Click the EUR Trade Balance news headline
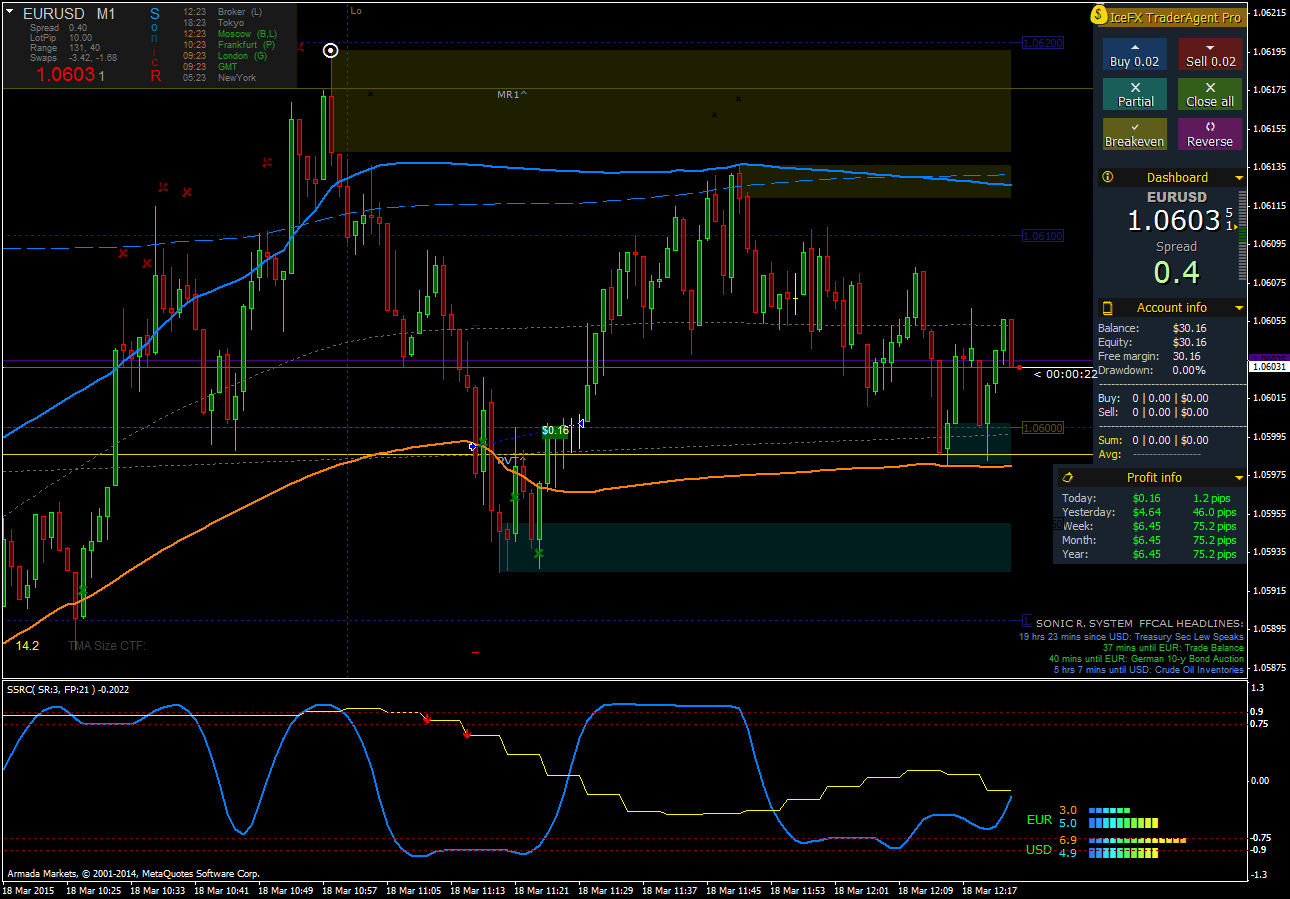The image size is (1290, 899). pos(1173,648)
